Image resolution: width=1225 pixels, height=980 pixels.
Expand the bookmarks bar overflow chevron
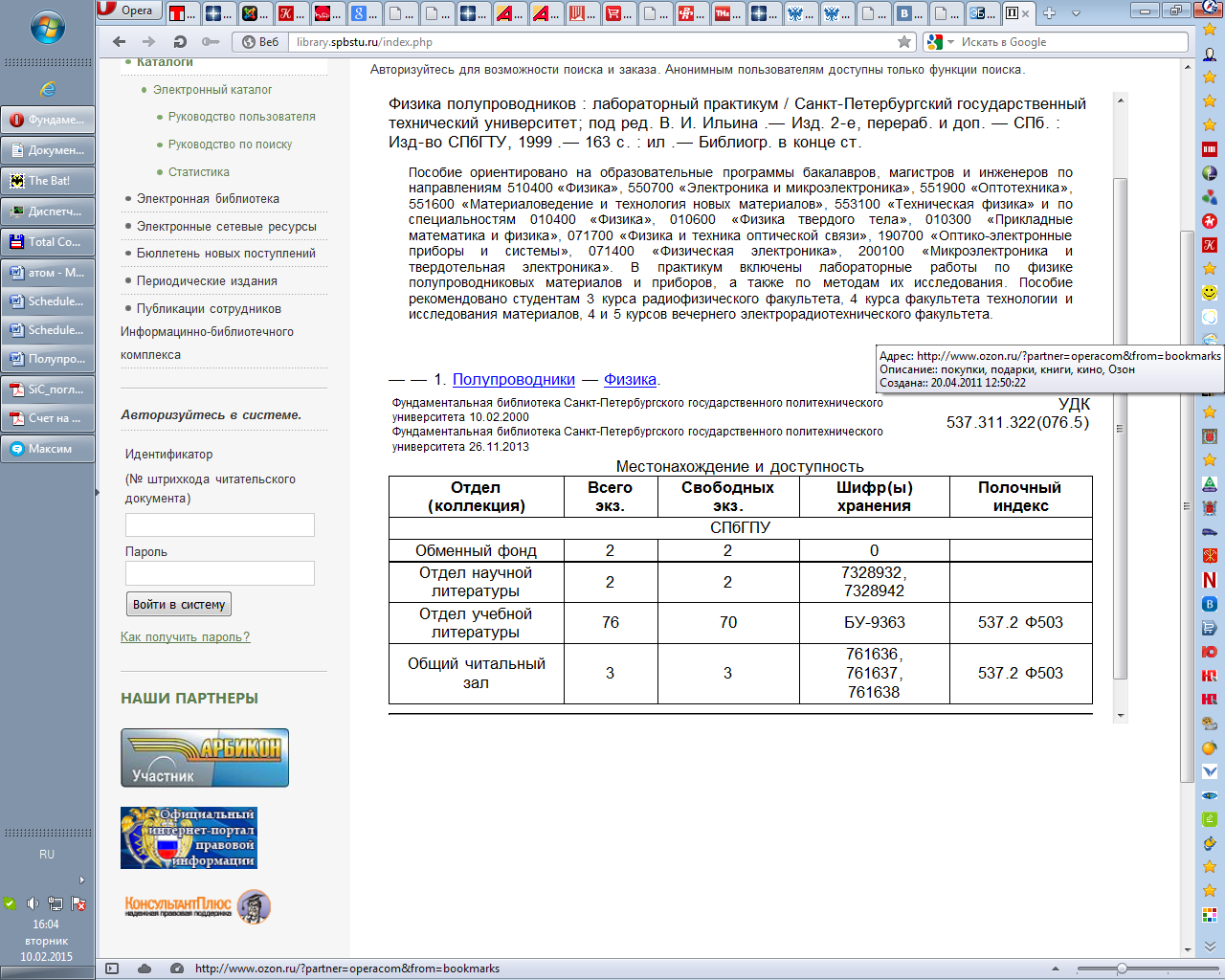[1210, 946]
